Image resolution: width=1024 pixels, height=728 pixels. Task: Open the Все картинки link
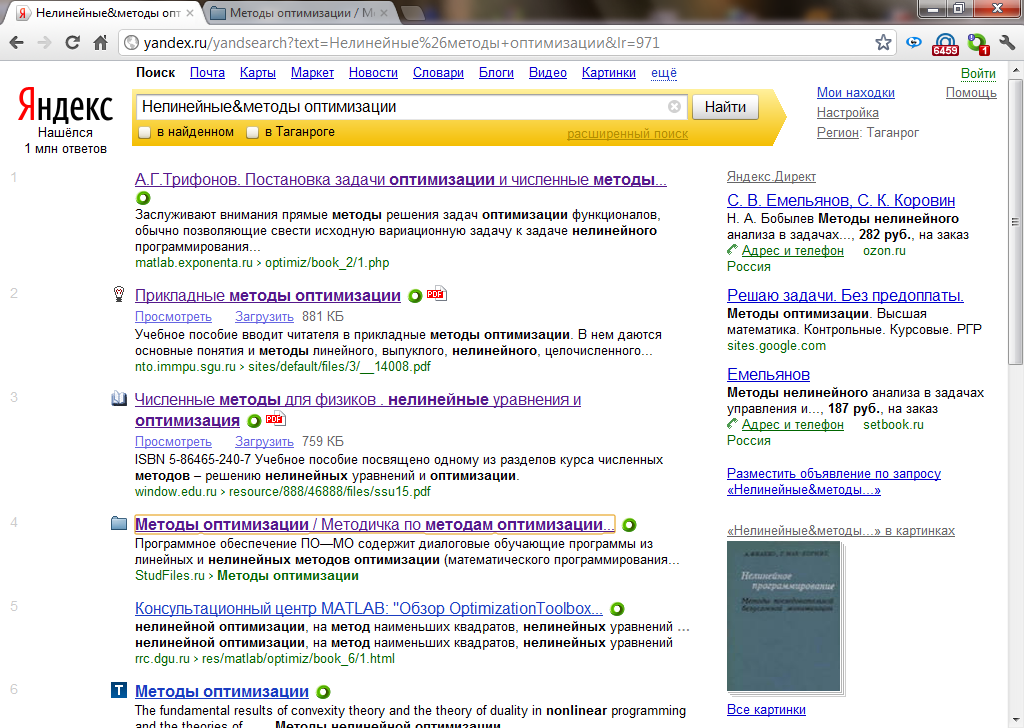766,710
